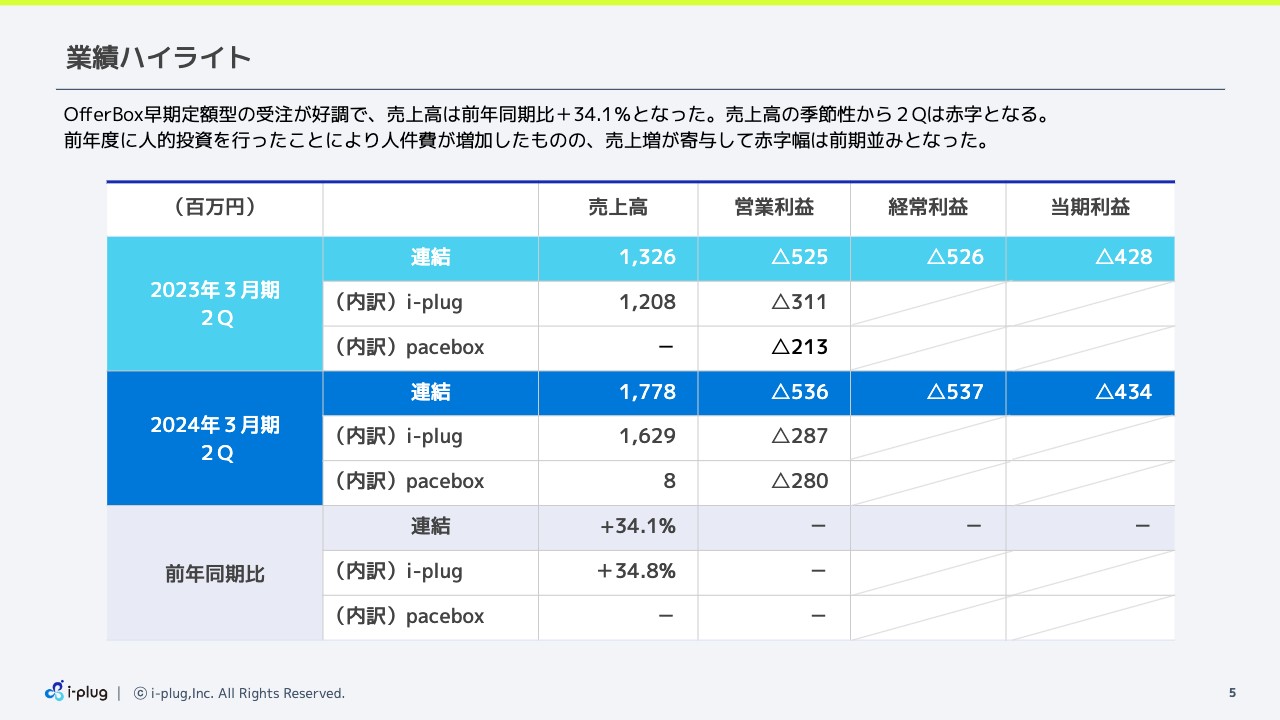Click the 連結 cell for 2024年３月期
The image size is (1280, 720).
coord(430,392)
